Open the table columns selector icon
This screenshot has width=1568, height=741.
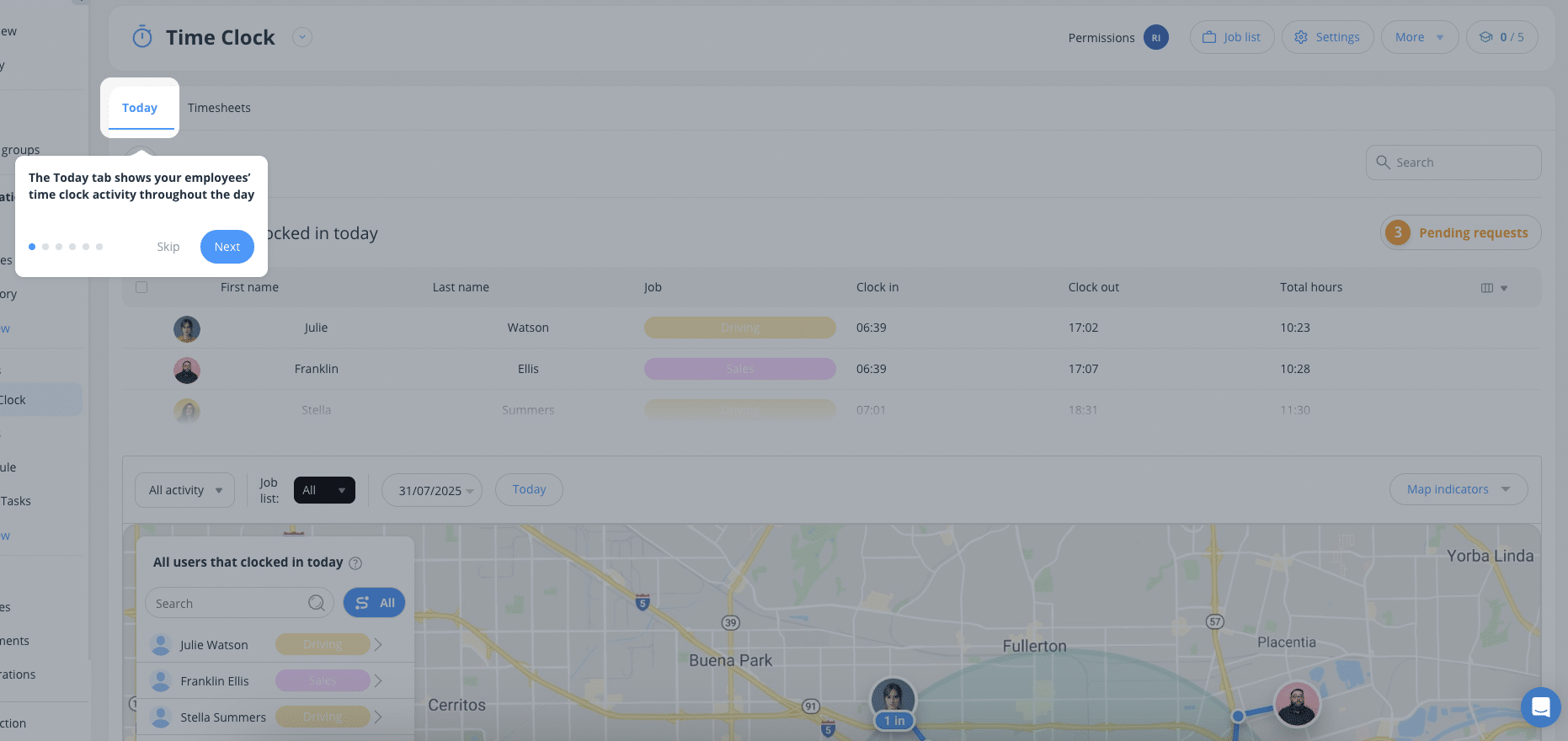click(1494, 288)
